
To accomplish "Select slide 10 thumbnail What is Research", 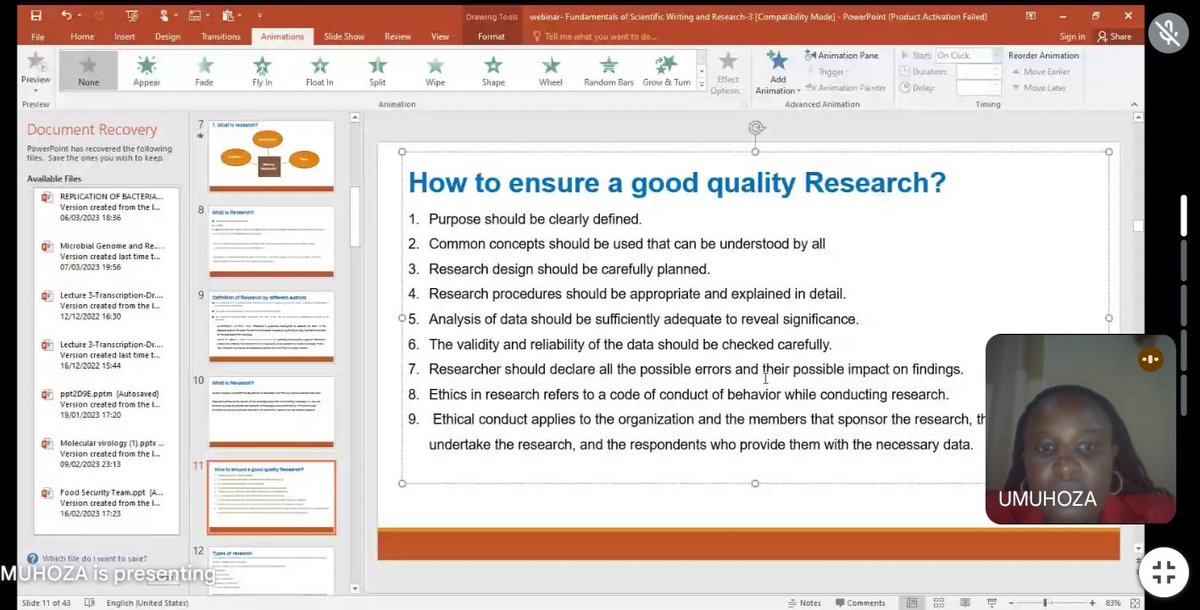I will (271, 412).
